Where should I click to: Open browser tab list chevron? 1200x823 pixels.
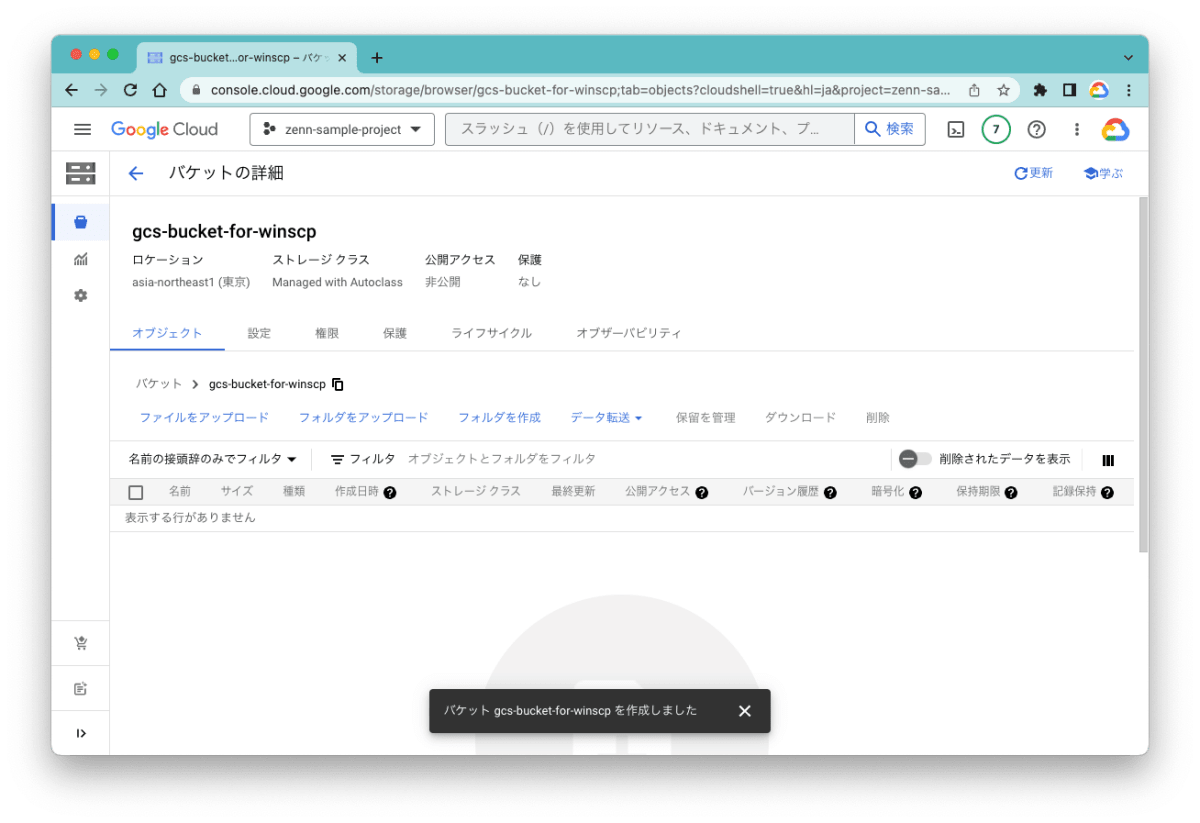point(1129,58)
